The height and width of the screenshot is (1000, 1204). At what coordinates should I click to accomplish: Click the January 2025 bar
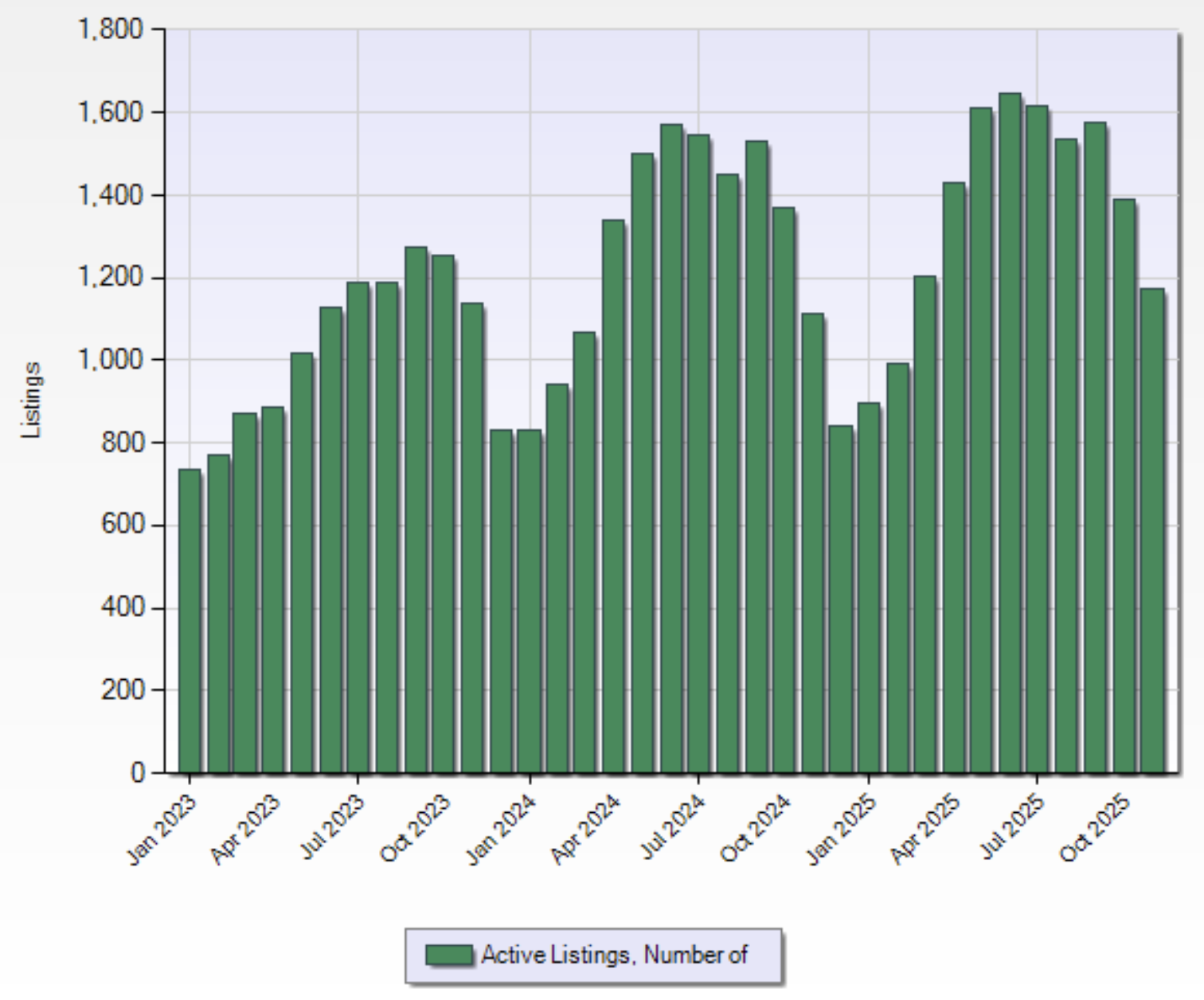click(x=869, y=588)
